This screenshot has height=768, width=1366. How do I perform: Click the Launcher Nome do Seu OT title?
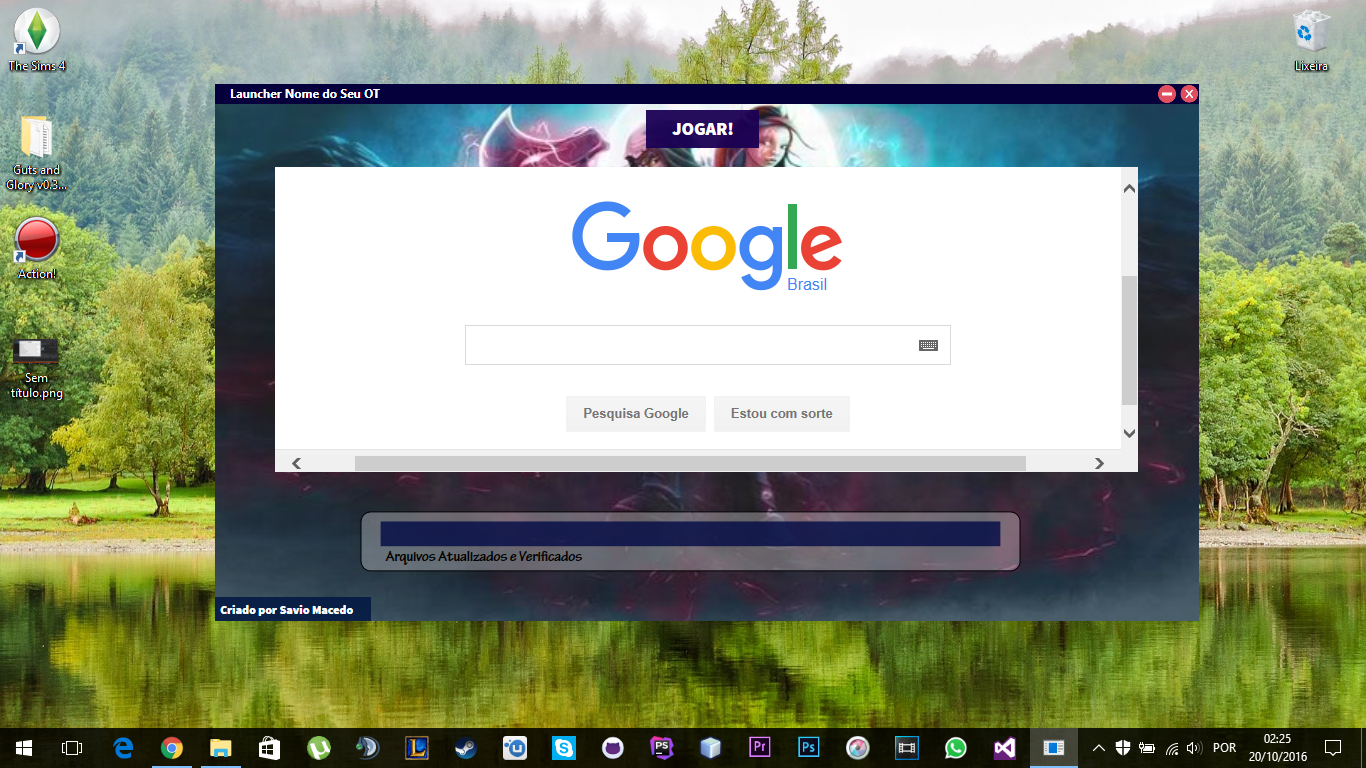point(305,94)
